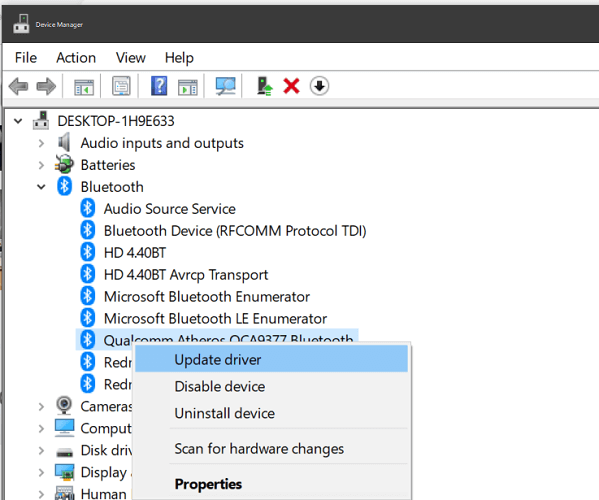Viewport: 599px width, 500px height.
Task: Click Scan for hardware changes monitor icon
Action: [x=225, y=86]
